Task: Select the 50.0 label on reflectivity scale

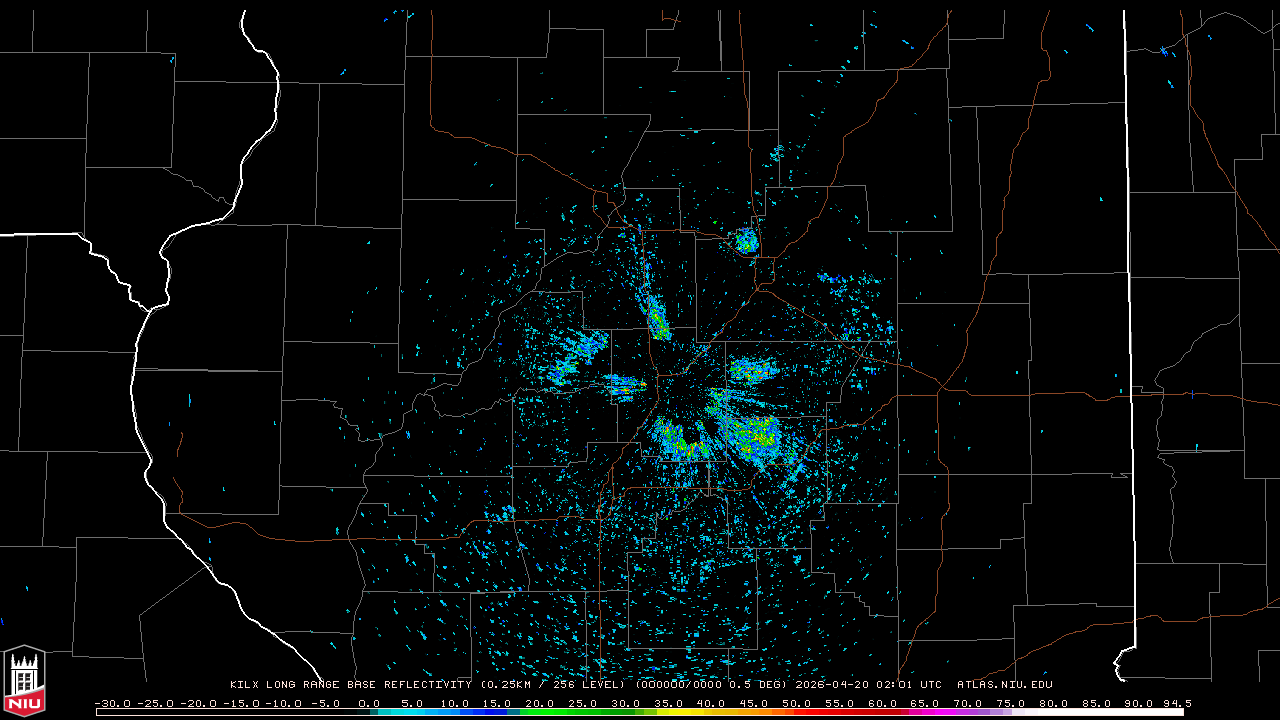Action: click(796, 703)
